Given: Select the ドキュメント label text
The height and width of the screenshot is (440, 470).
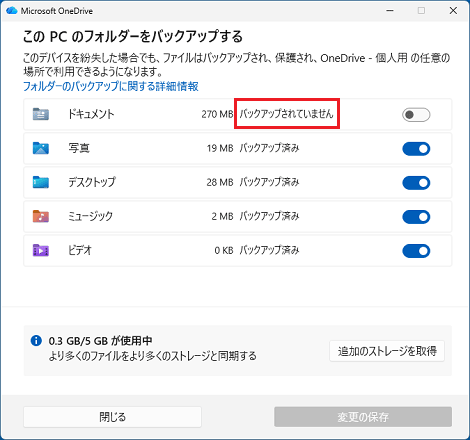Looking at the screenshot, I should point(91,114).
